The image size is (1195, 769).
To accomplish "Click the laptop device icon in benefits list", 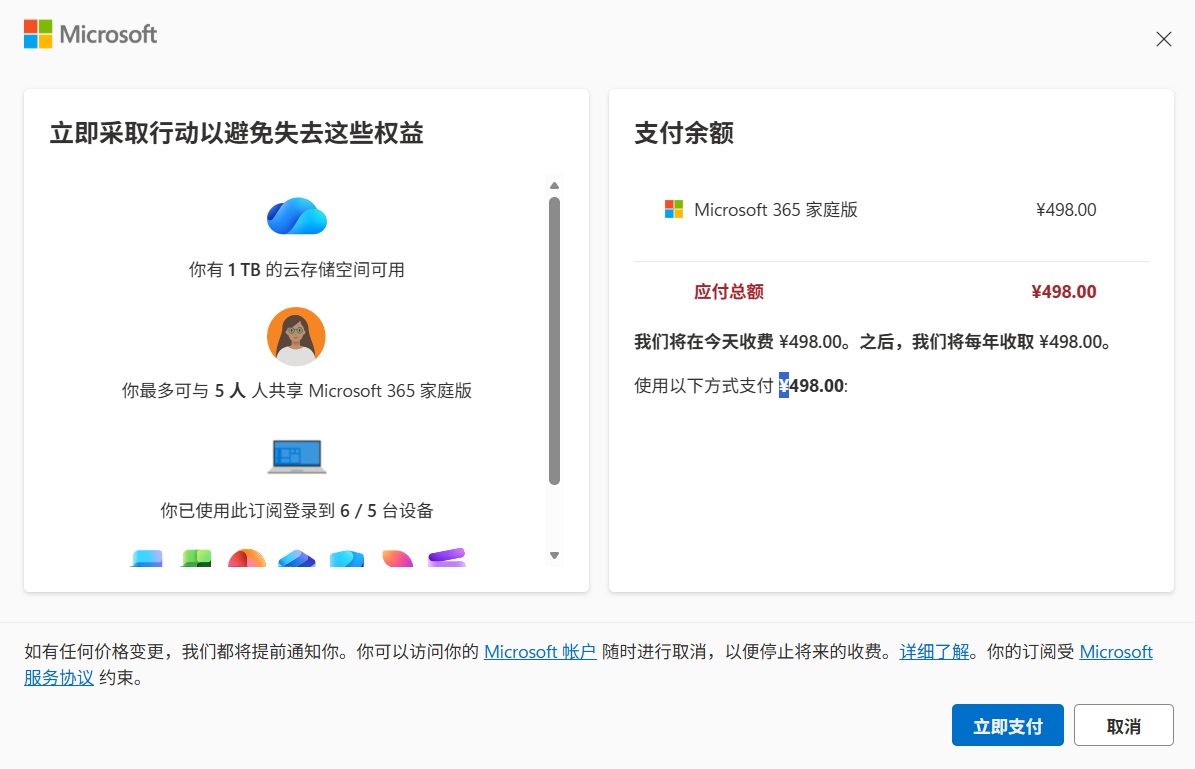I will [296, 456].
